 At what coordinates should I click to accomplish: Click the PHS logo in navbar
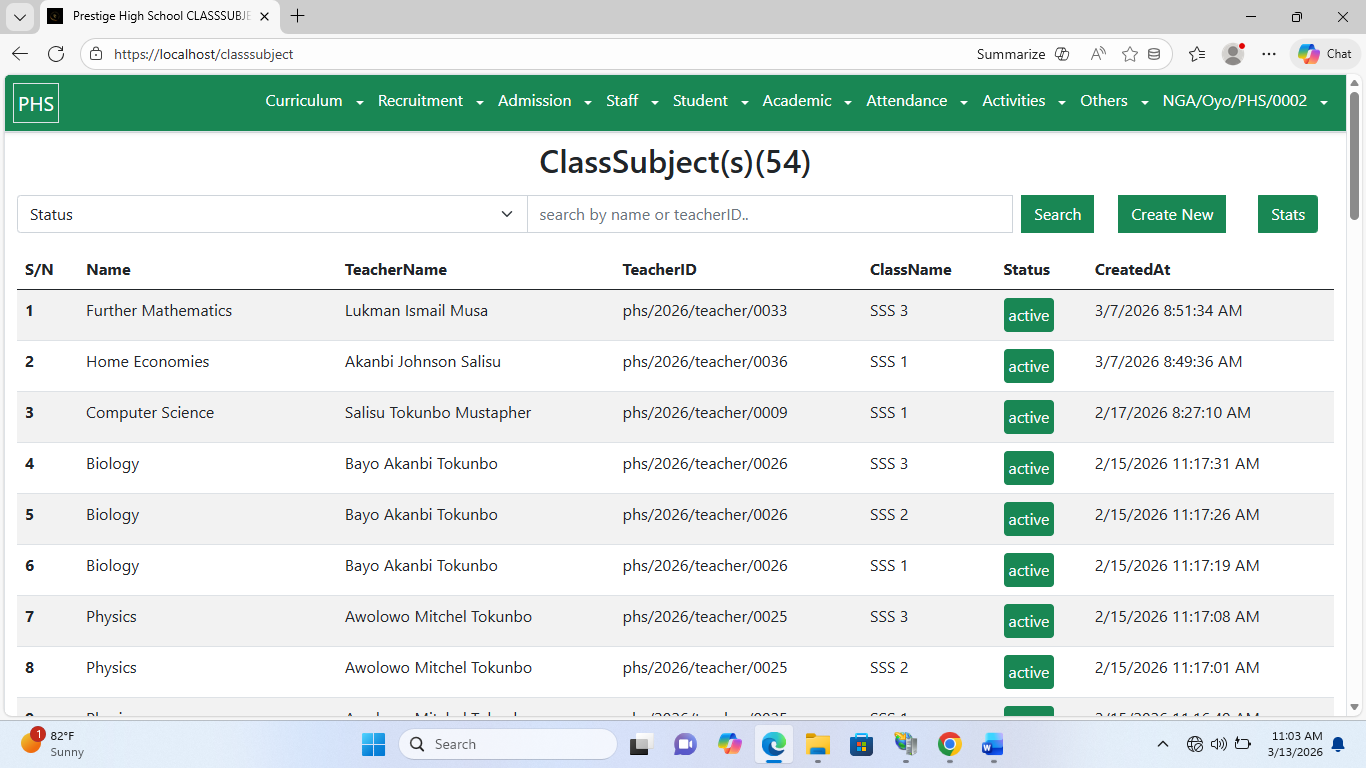click(36, 104)
